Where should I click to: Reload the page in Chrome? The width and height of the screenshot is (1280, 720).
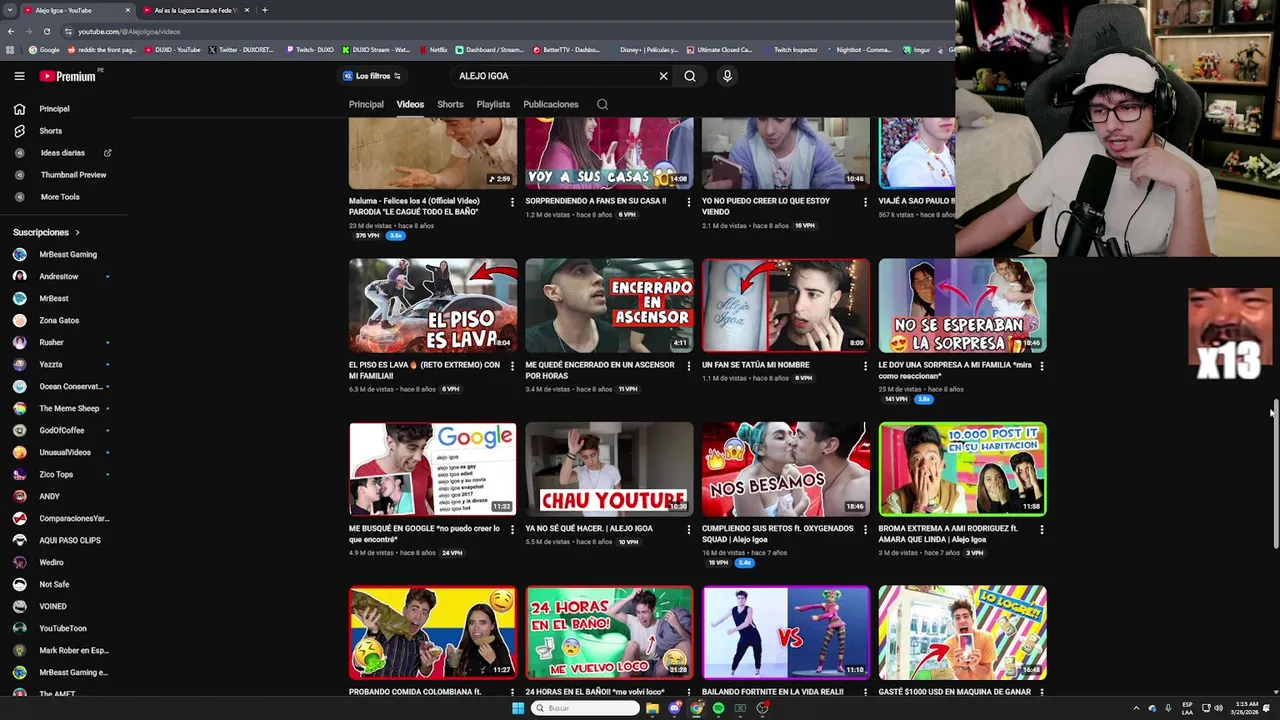tap(46, 31)
